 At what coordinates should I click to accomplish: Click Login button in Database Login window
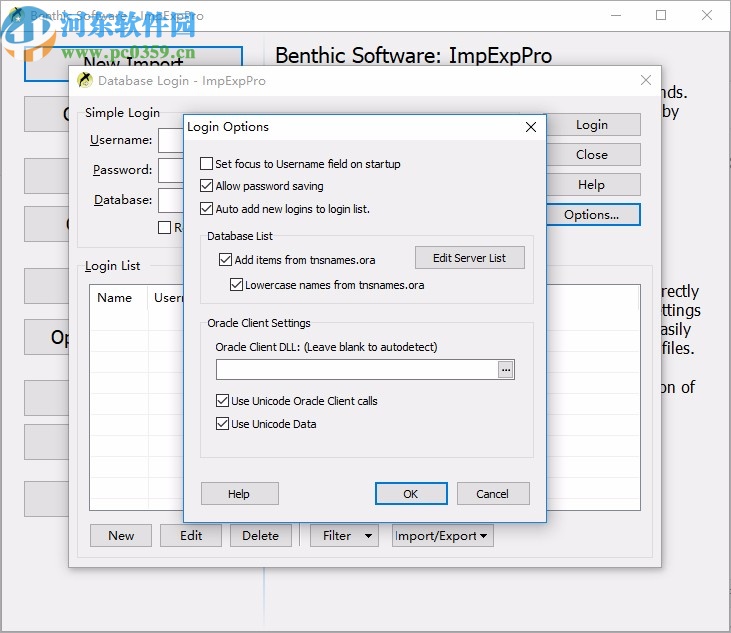(593, 124)
